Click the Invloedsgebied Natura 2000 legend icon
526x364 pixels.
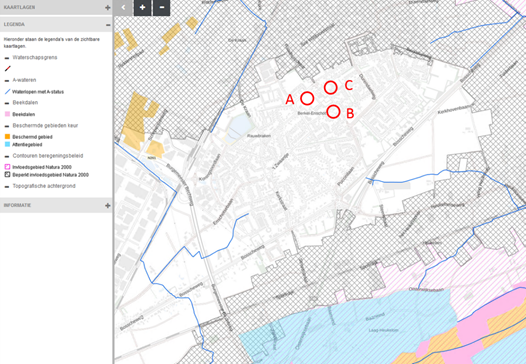pyautogui.click(x=7, y=167)
